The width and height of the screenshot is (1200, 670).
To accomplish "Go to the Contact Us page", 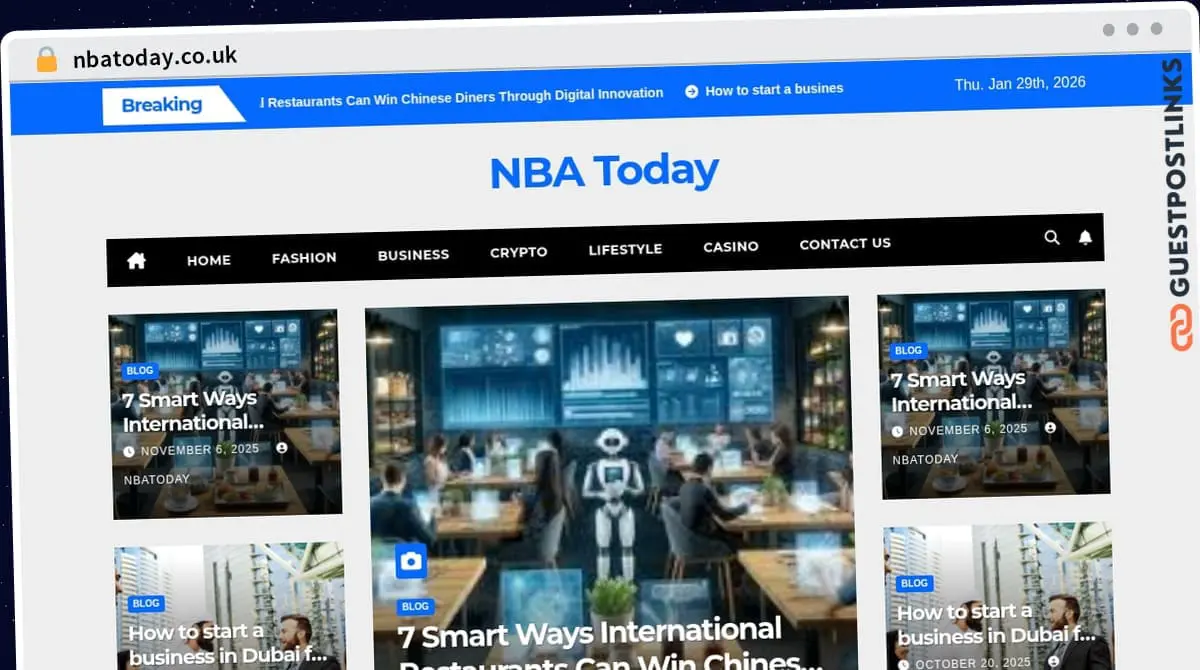I will (x=844, y=243).
